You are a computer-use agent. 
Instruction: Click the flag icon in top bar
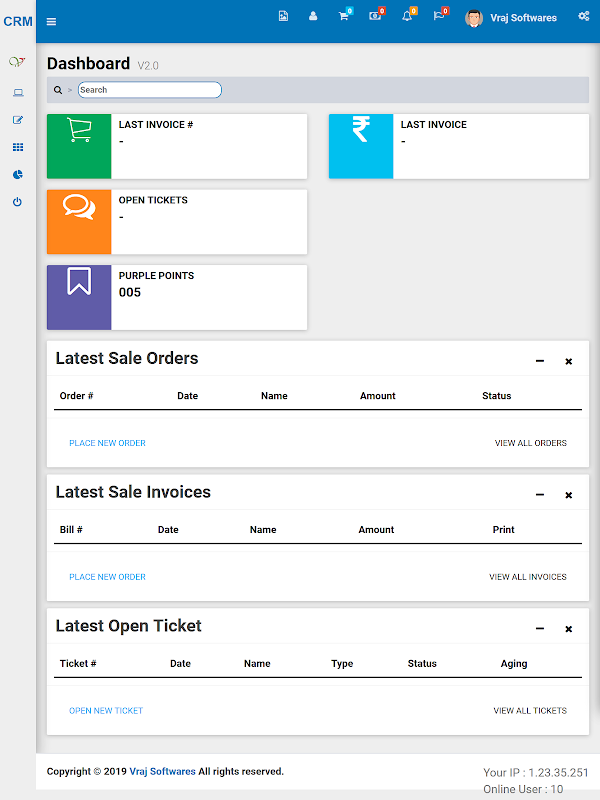[x=438, y=16]
